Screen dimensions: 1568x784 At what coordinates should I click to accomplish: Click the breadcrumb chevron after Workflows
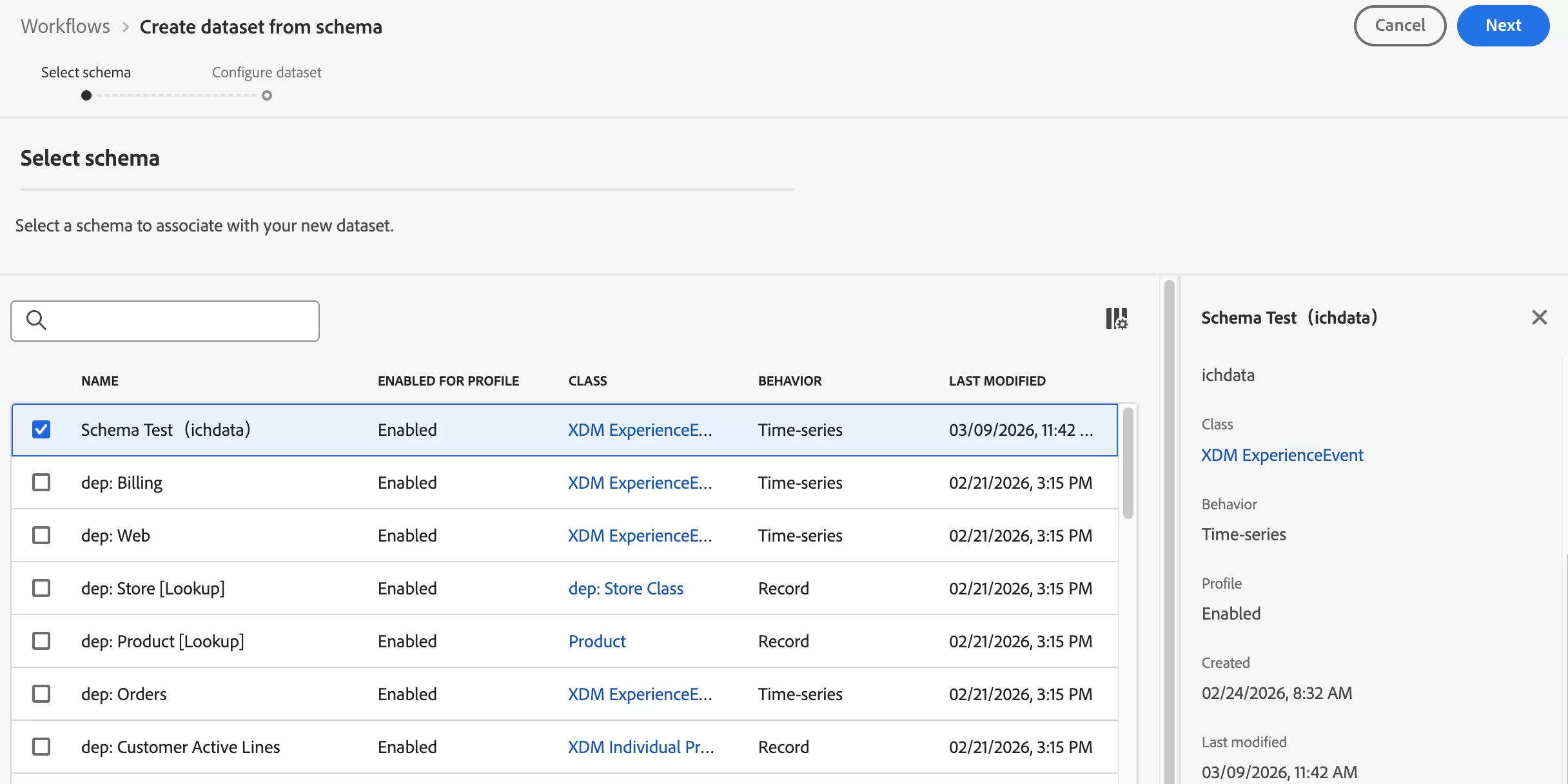(x=126, y=27)
